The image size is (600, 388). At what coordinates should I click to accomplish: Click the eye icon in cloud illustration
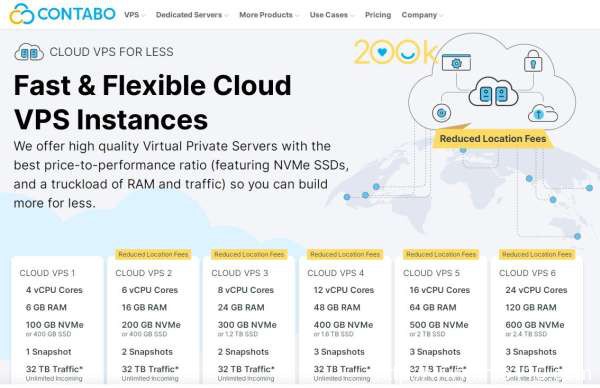[442, 113]
